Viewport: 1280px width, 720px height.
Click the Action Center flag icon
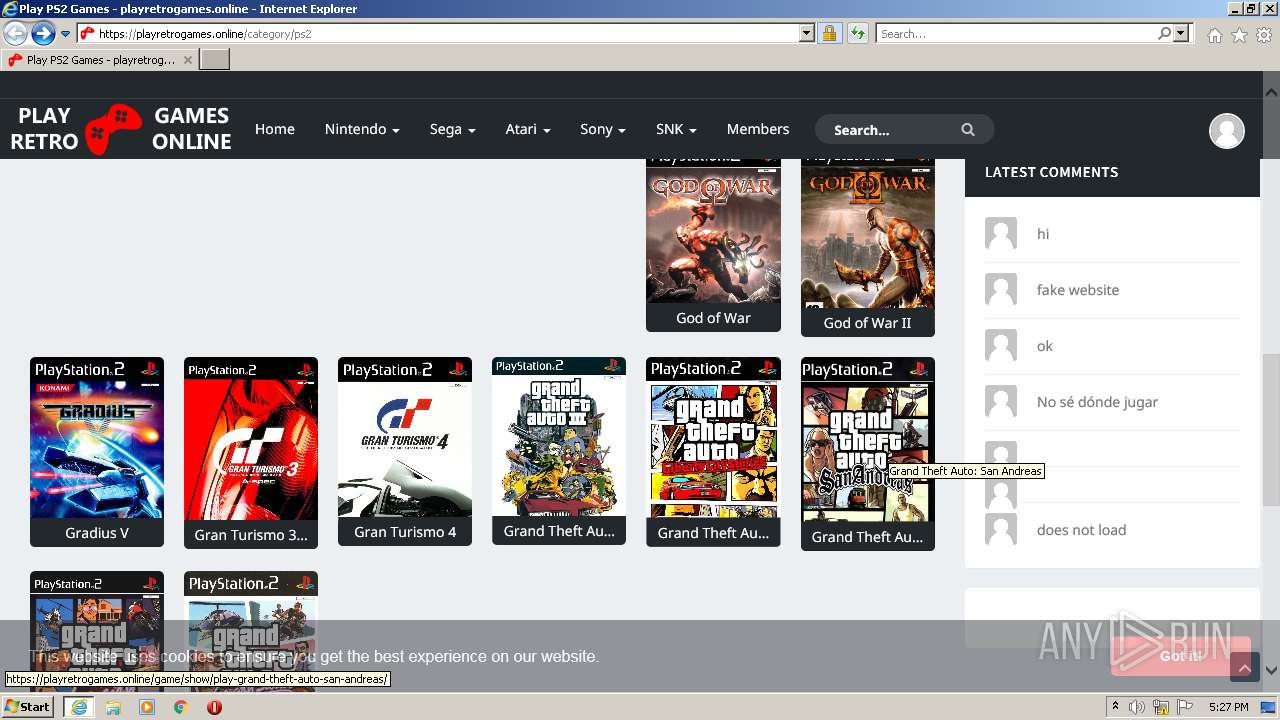click(x=1185, y=707)
